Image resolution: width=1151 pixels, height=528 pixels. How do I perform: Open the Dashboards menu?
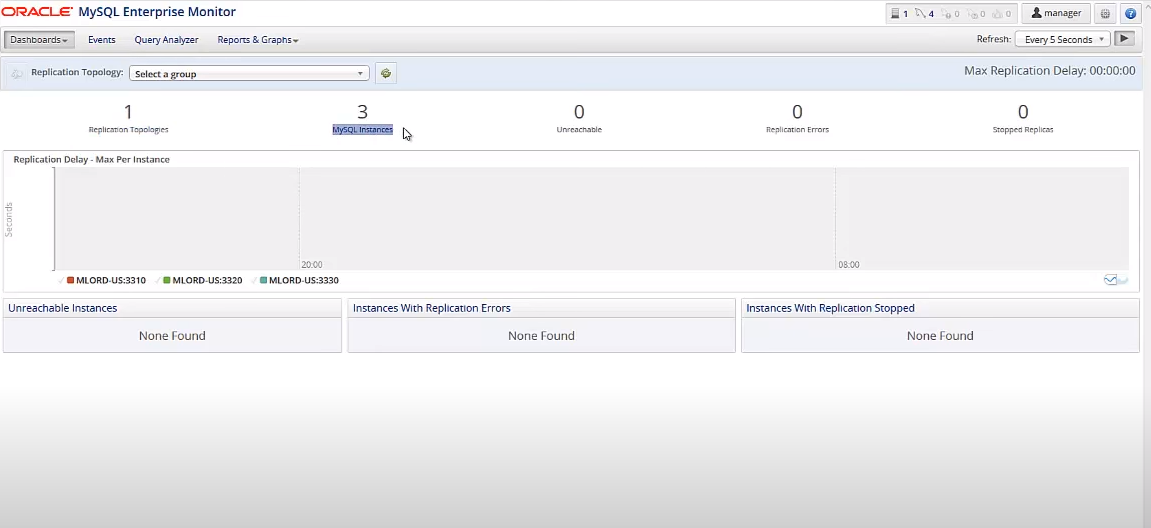[x=39, y=40]
